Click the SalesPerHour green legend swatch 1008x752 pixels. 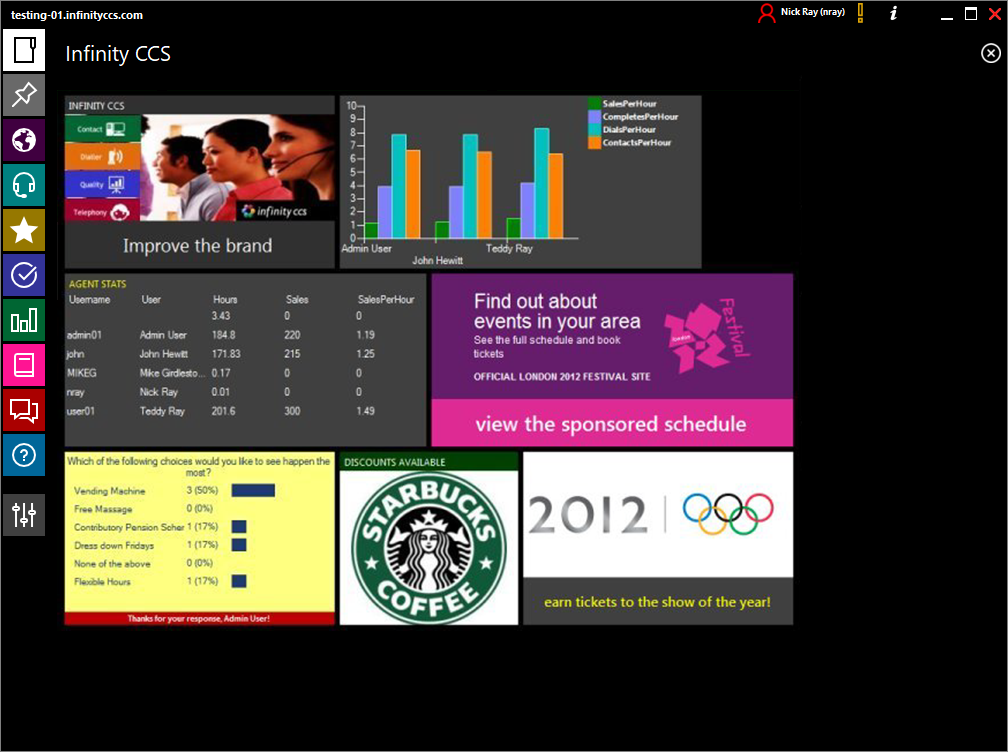coord(595,103)
